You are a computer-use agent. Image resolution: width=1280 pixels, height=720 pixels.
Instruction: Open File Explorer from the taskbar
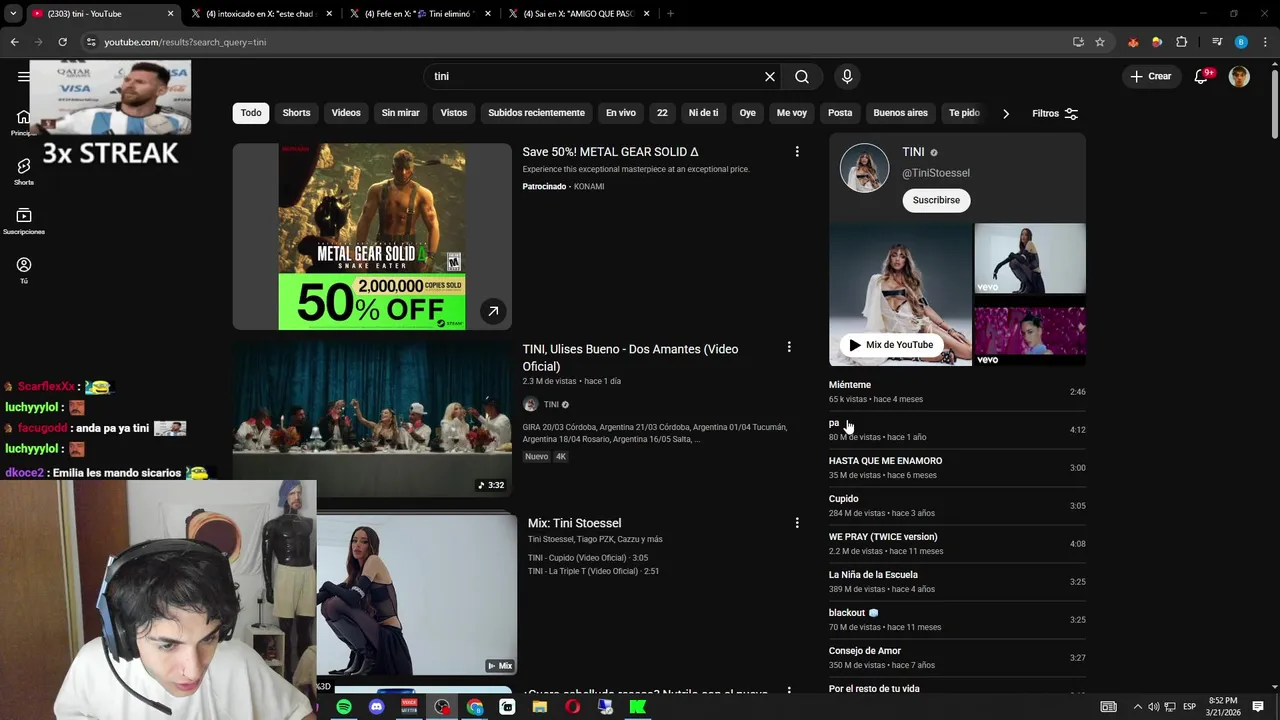540,707
